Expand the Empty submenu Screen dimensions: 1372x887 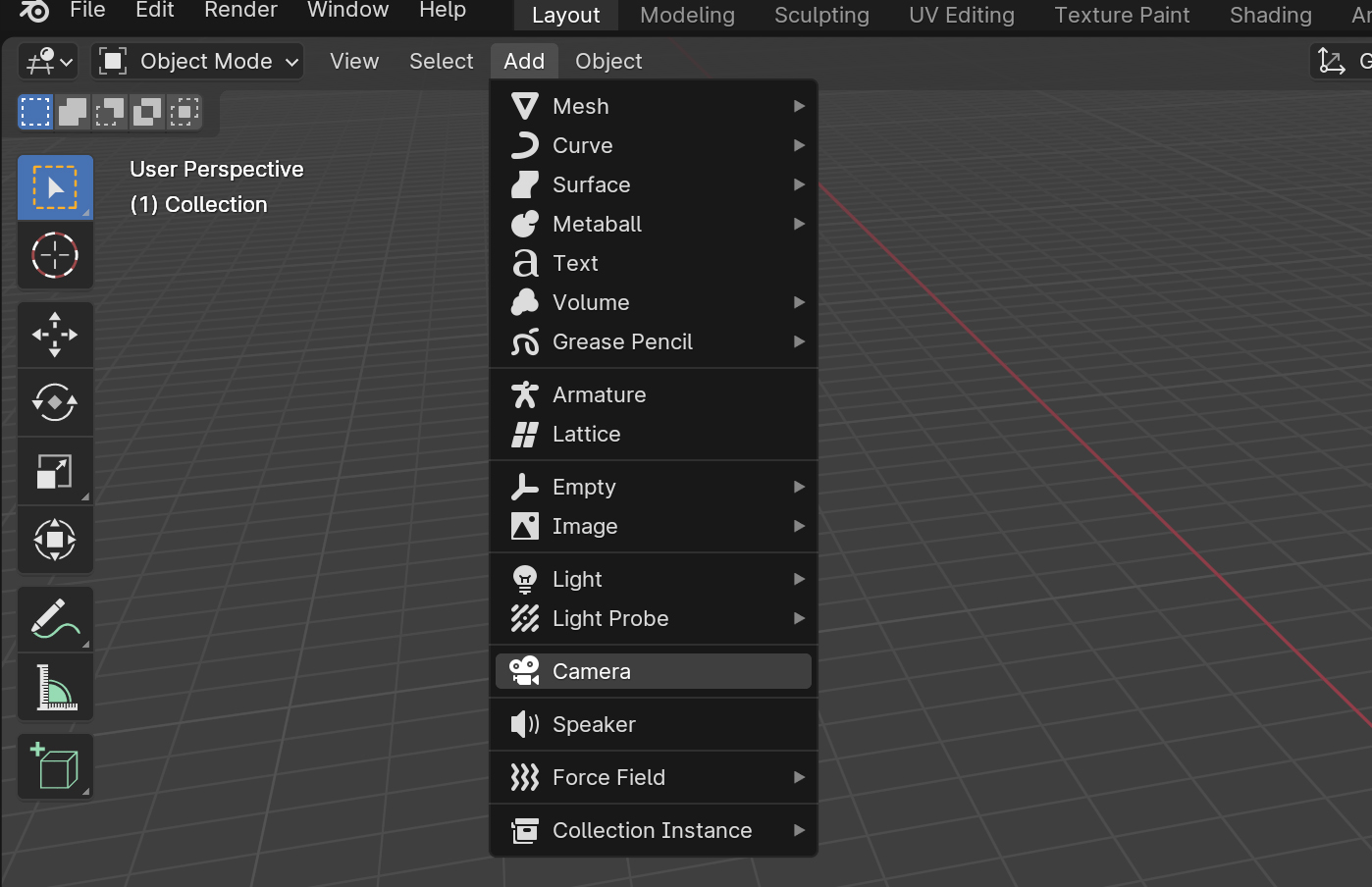[x=654, y=487]
